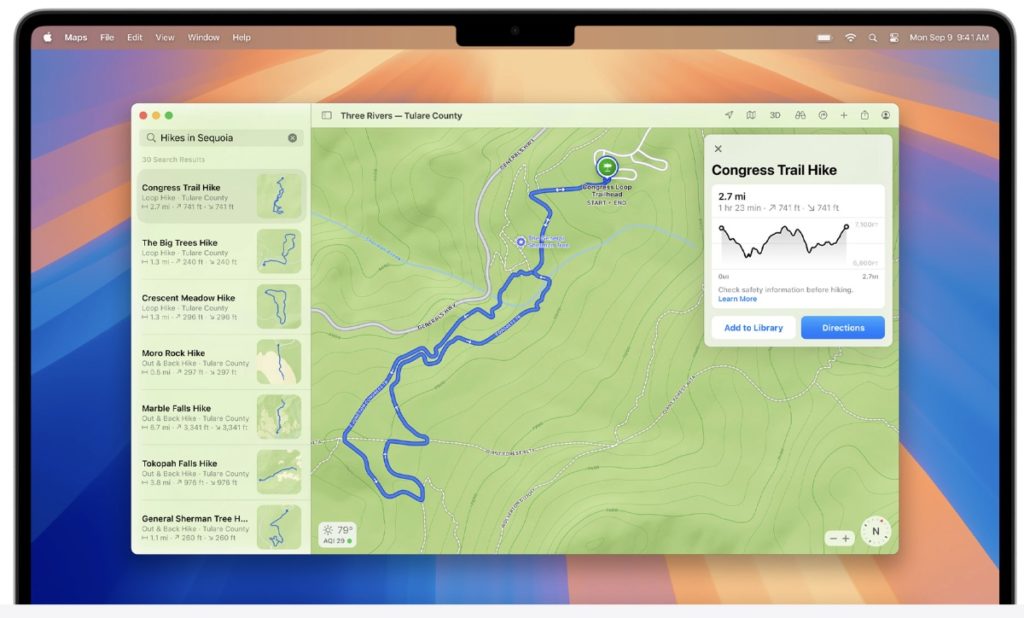Click the plus icon in the toolbar

pyautogui.click(x=843, y=116)
